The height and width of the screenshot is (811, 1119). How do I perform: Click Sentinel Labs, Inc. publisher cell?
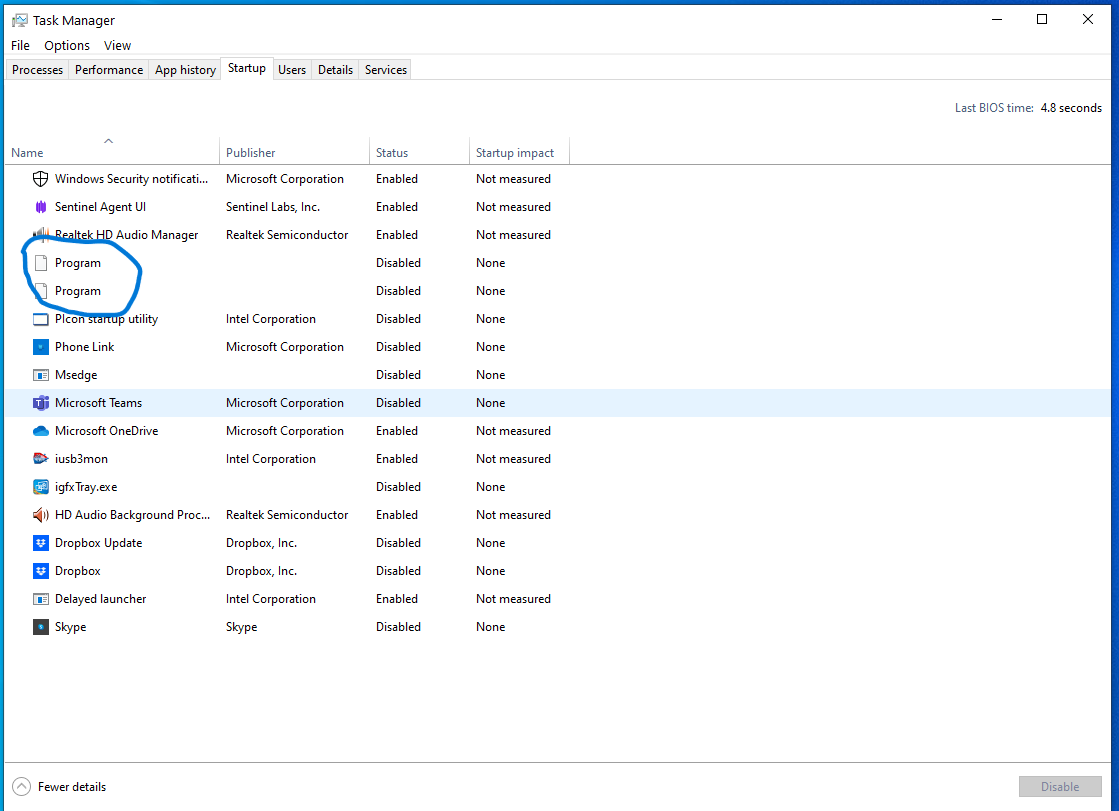(273, 207)
